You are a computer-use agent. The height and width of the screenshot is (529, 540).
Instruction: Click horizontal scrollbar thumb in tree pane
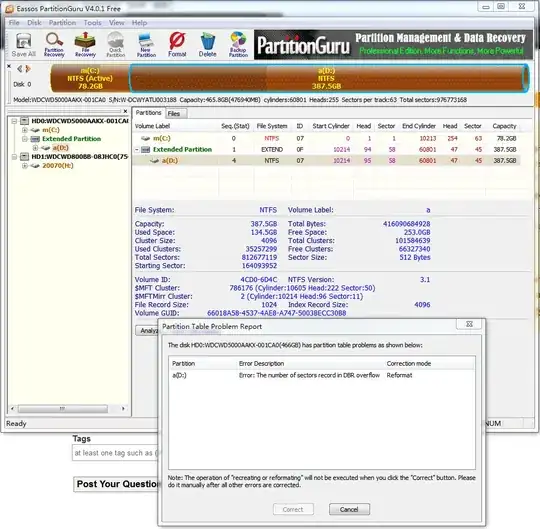click(x=63, y=409)
